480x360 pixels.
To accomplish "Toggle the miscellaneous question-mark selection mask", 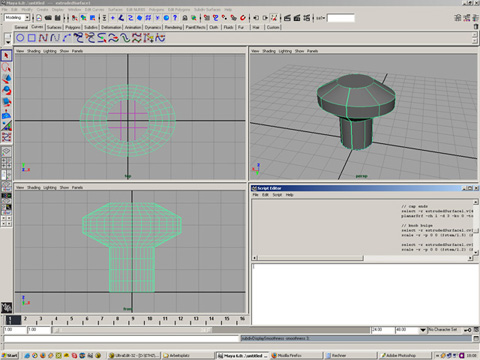I will tap(175, 18).
